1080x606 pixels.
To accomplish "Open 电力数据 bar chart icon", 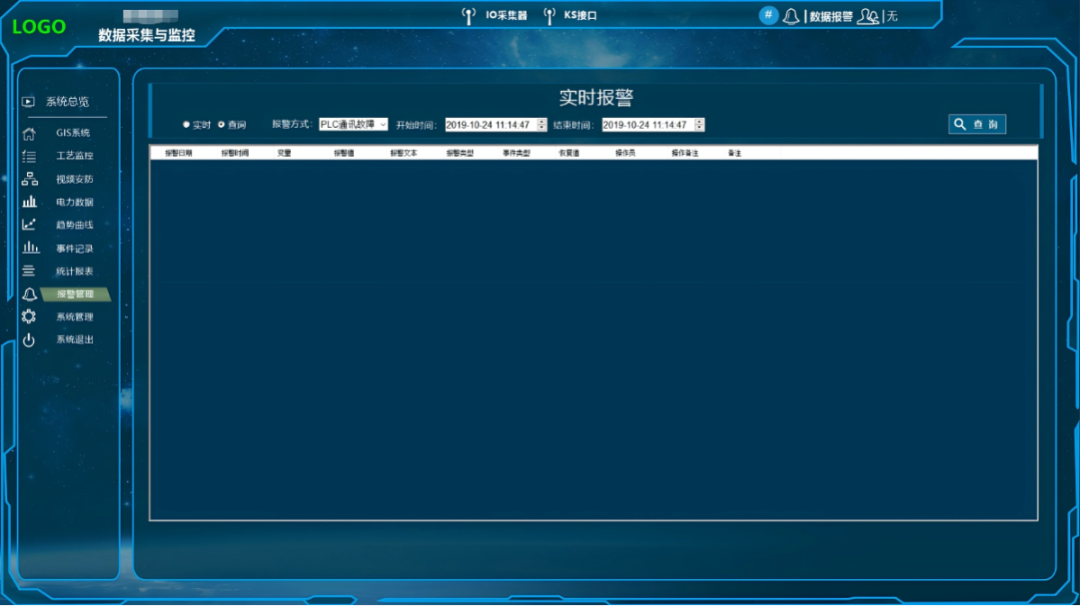I will 29,202.
